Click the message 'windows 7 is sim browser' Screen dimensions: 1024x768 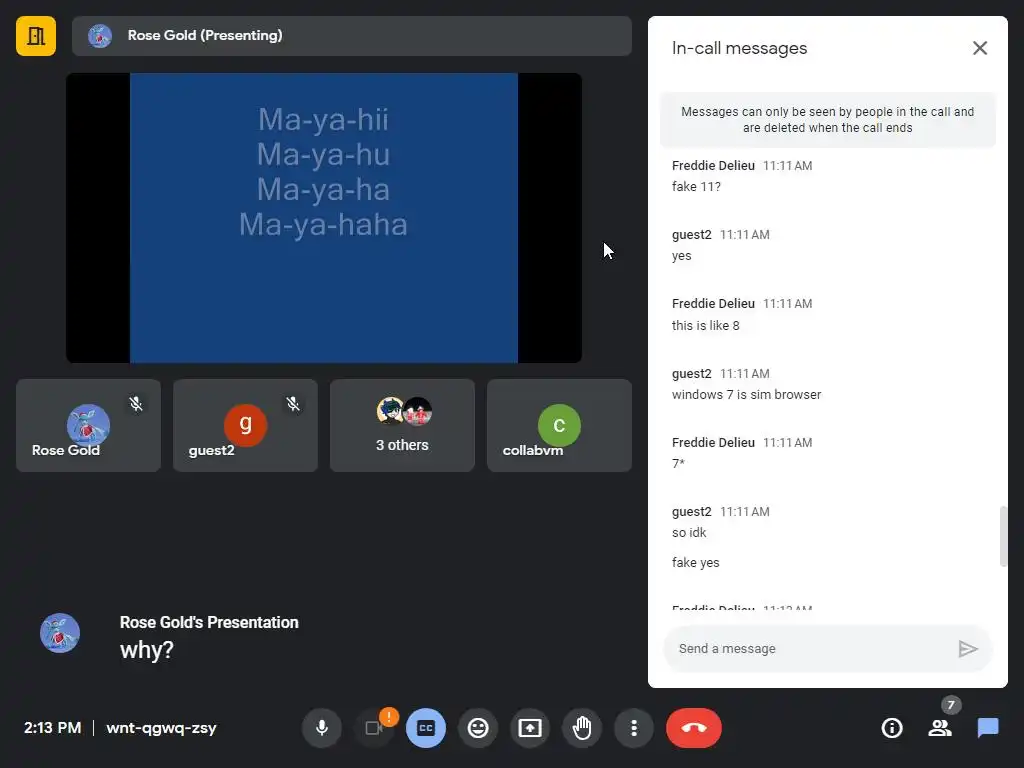746,394
